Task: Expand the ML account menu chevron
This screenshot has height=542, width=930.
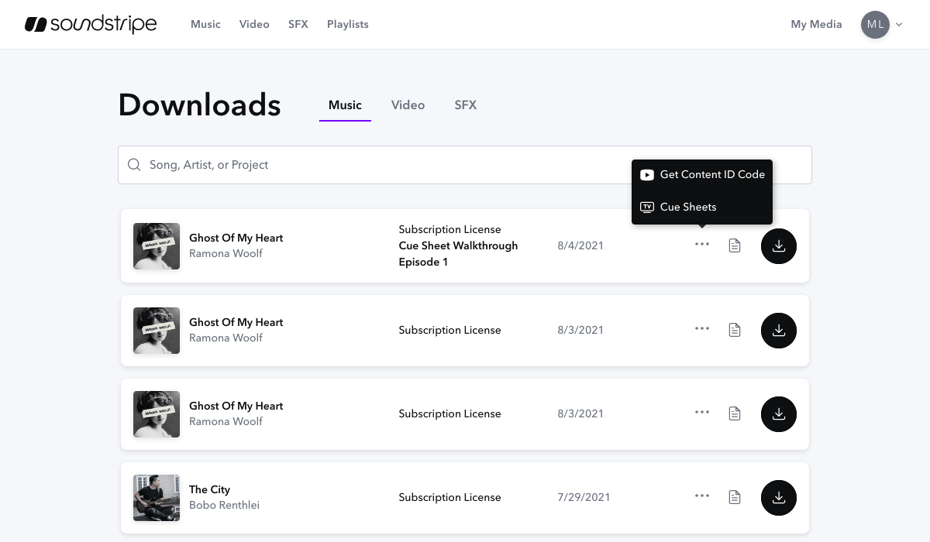Action: coord(899,25)
